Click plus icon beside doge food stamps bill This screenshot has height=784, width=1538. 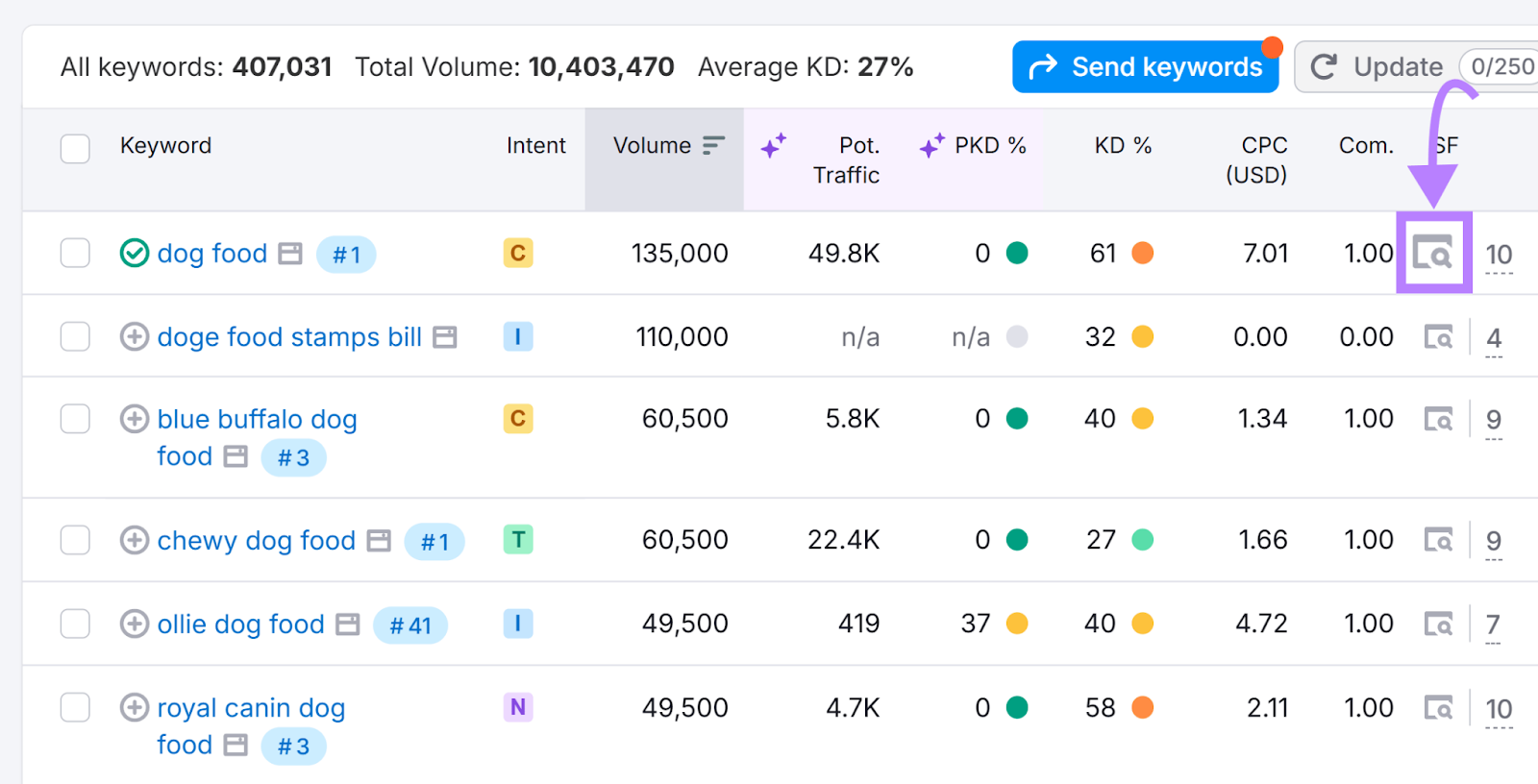pos(134,336)
